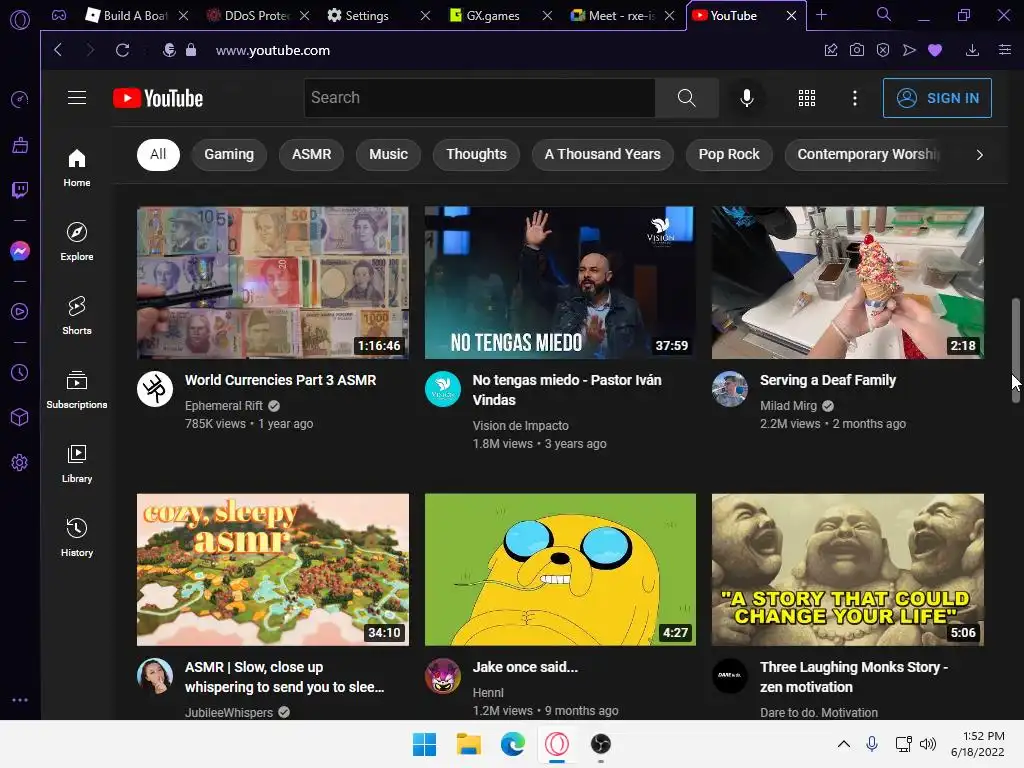The image size is (1024, 768).
Task: Open Three Laughing Monks video thumbnail
Action: (x=848, y=569)
